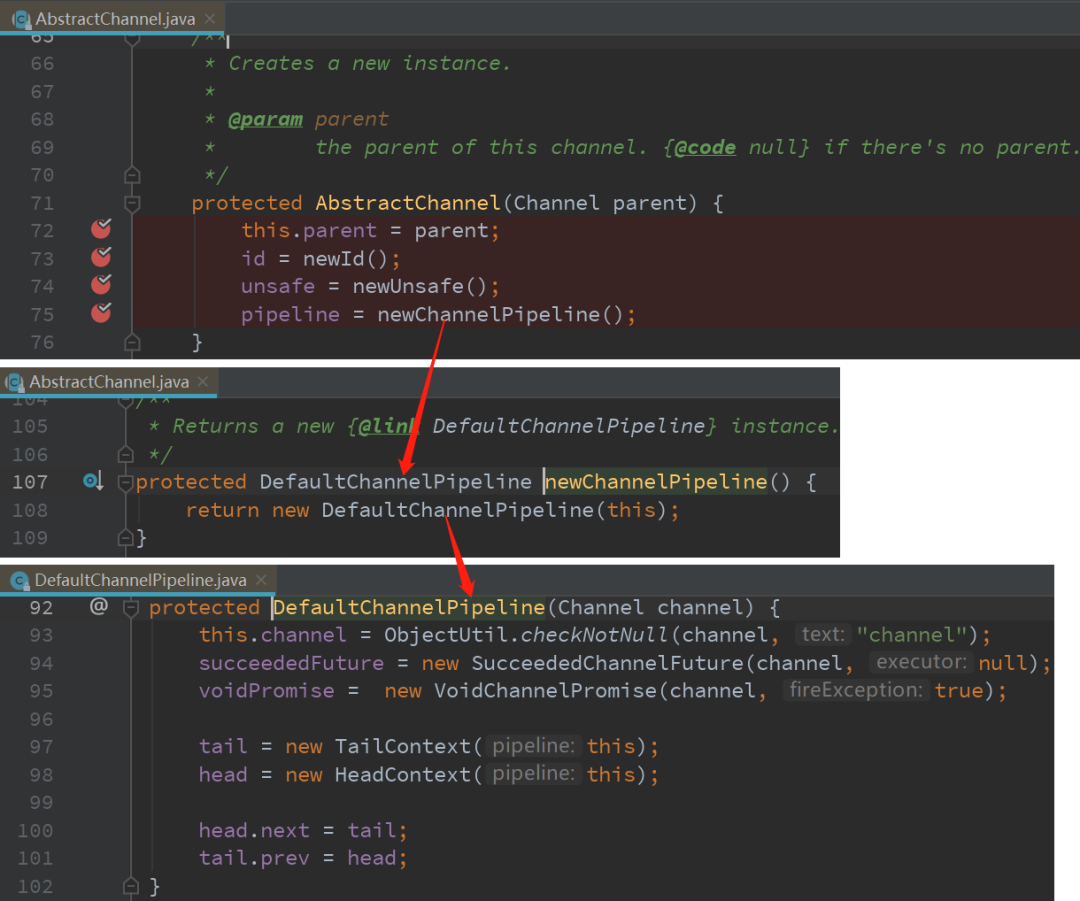1080x901 pixels.
Task: Collapse newChannelPipeline method at line 107
Action: [x=125, y=482]
